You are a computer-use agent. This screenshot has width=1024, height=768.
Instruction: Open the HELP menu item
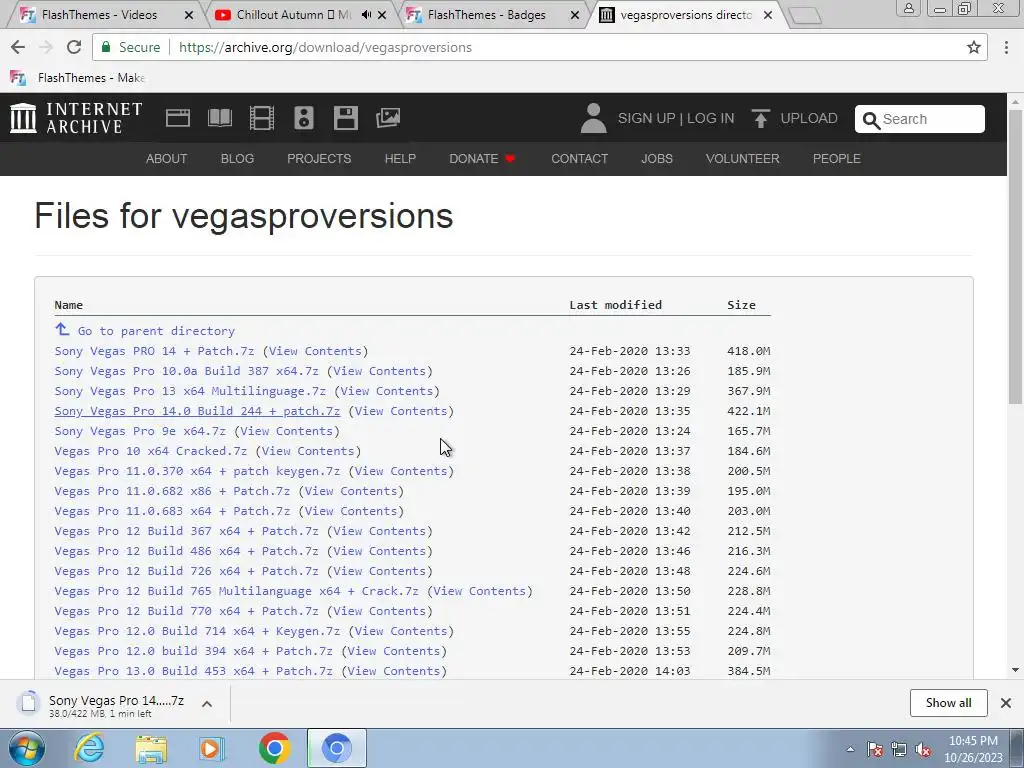(400, 159)
